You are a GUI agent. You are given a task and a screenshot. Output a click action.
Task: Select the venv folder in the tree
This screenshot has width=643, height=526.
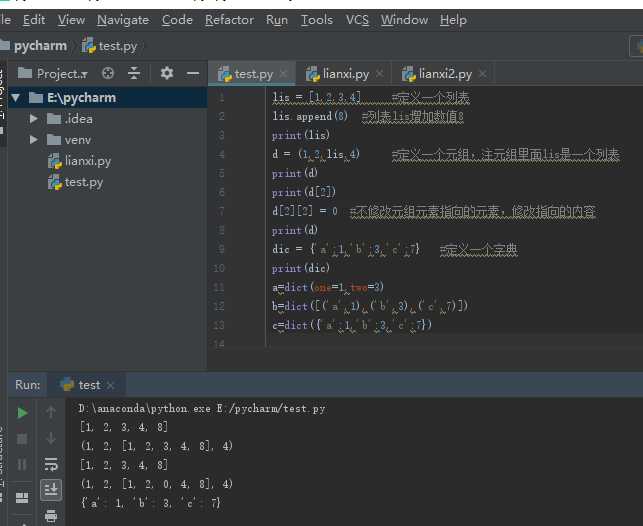click(x=69, y=140)
